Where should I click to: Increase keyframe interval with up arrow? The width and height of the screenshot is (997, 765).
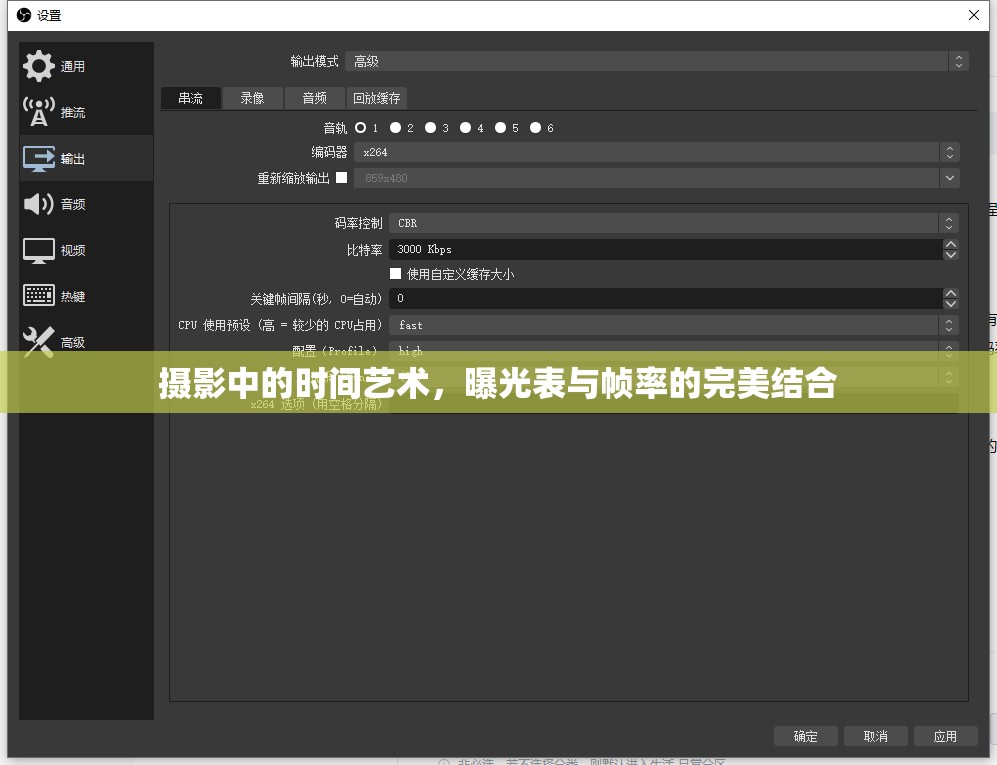pyautogui.click(x=951, y=293)
